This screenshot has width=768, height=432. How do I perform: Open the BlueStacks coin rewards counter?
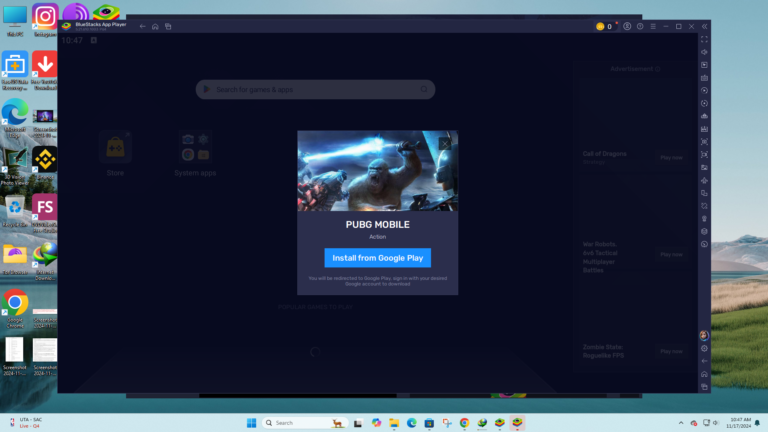(x=604, y=26)
